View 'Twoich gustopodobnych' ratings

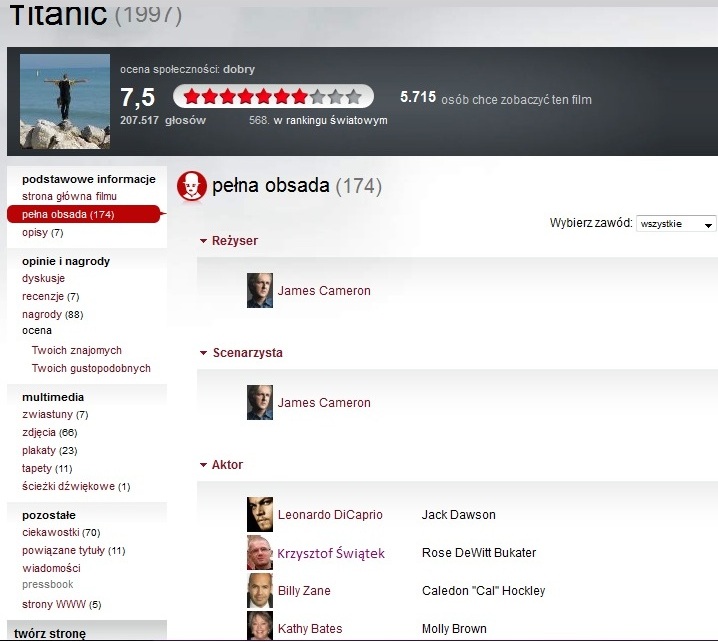tap(91, 369)
